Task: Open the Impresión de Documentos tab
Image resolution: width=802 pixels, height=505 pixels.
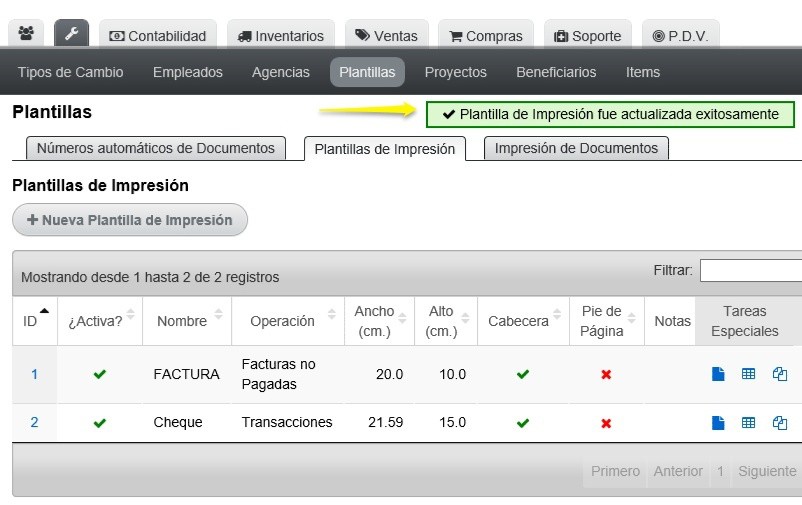Action: pyautogui.click(x=576, y=148)
